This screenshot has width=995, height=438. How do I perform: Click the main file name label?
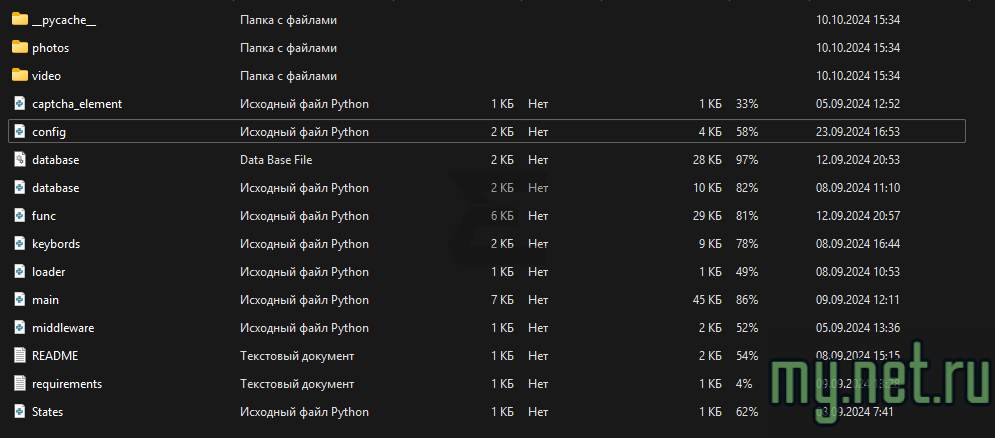pos(45,300)
